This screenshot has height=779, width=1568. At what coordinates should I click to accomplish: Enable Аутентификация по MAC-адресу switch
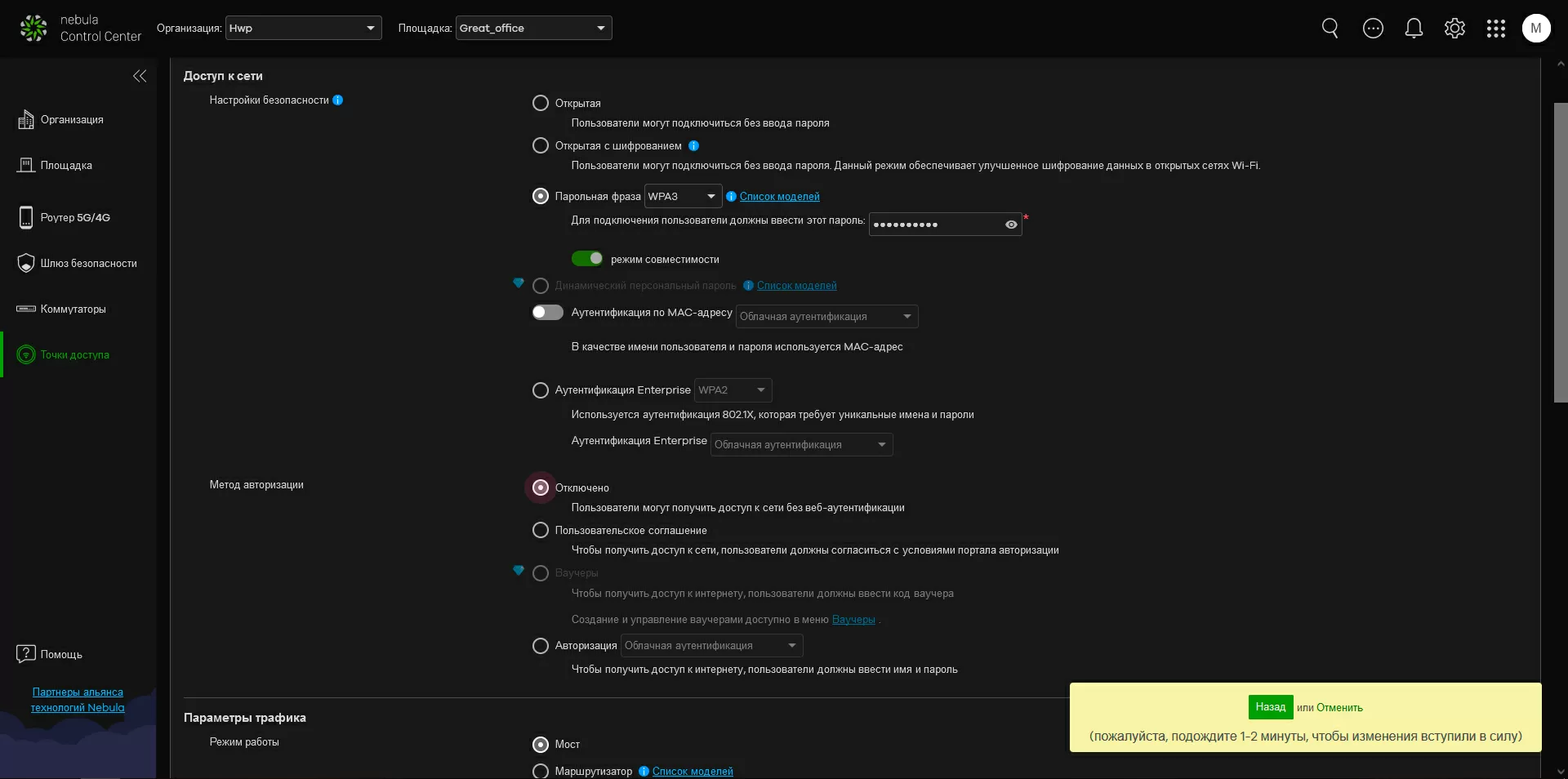click(547, 313)
